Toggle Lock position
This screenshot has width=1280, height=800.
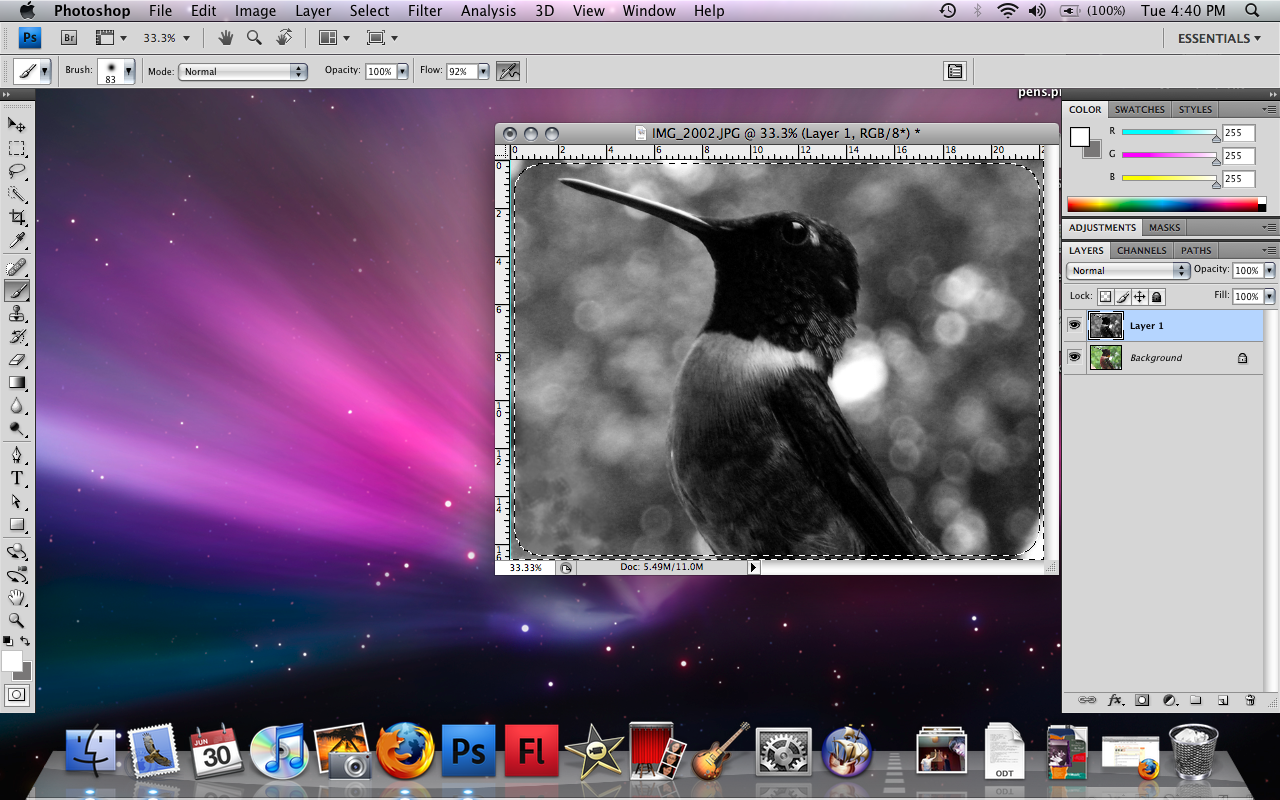pyautogui.click(x=1139, y=297)
